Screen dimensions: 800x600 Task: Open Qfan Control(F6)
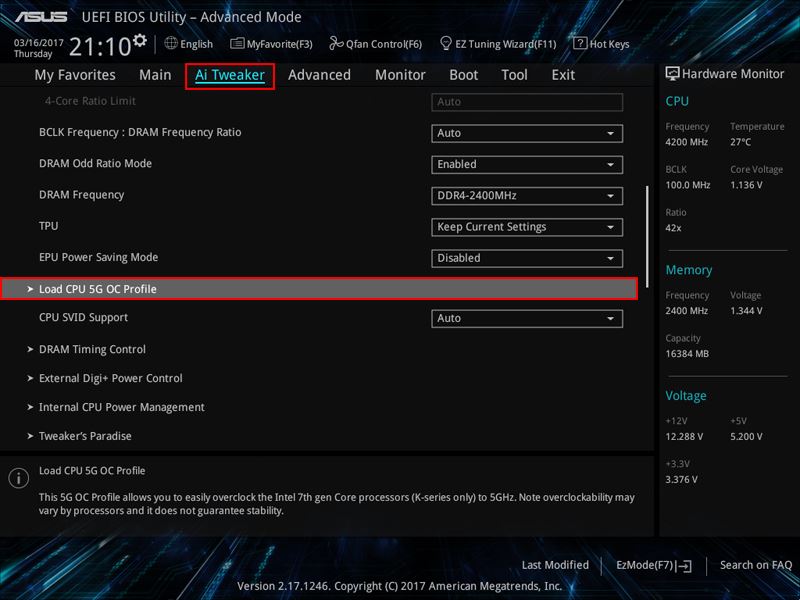click(x=376, y=44)
